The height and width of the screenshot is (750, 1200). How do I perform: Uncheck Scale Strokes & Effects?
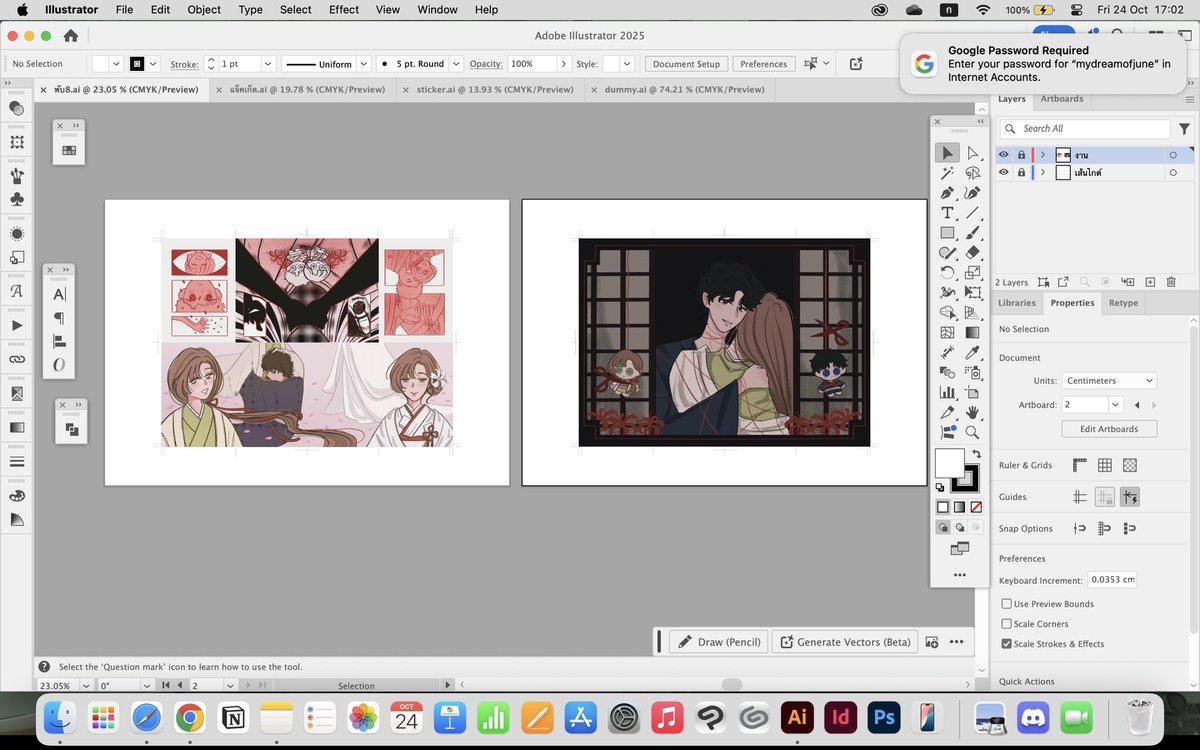coord(1007,644)
